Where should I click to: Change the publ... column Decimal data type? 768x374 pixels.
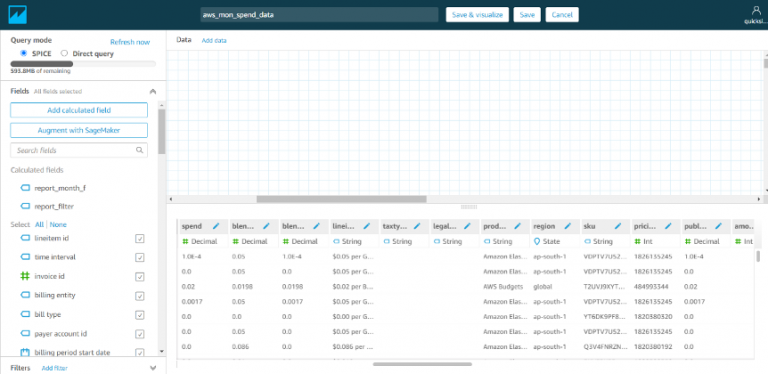702,241
